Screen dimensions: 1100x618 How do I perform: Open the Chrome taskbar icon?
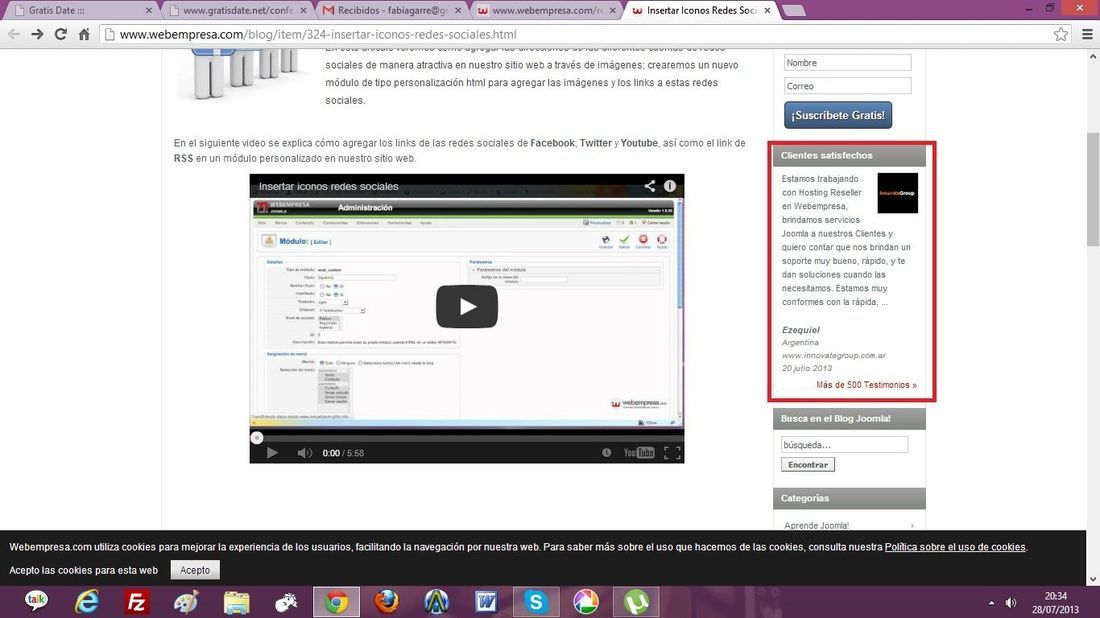tap(337, 602)
